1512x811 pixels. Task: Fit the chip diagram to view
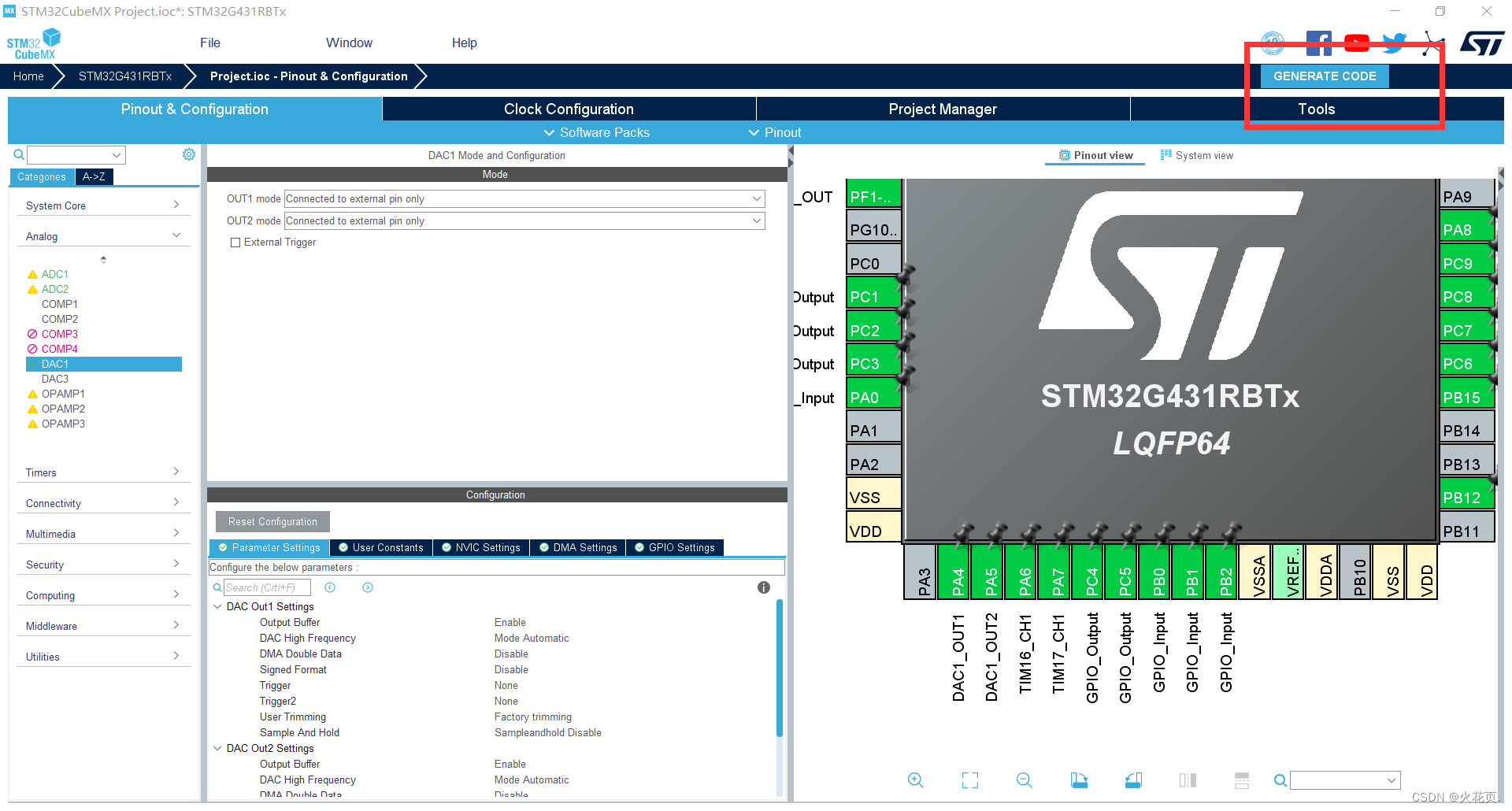pyautogui.click(x=969, y=780)
